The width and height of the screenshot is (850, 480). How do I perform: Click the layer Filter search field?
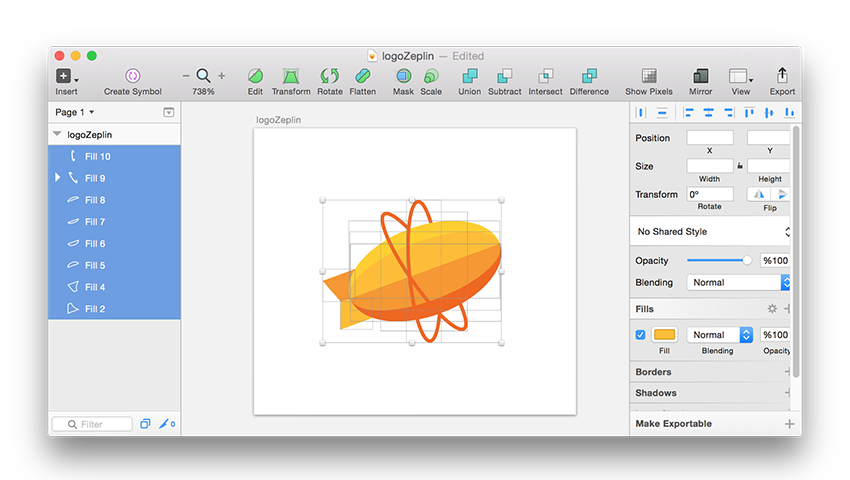92,424
